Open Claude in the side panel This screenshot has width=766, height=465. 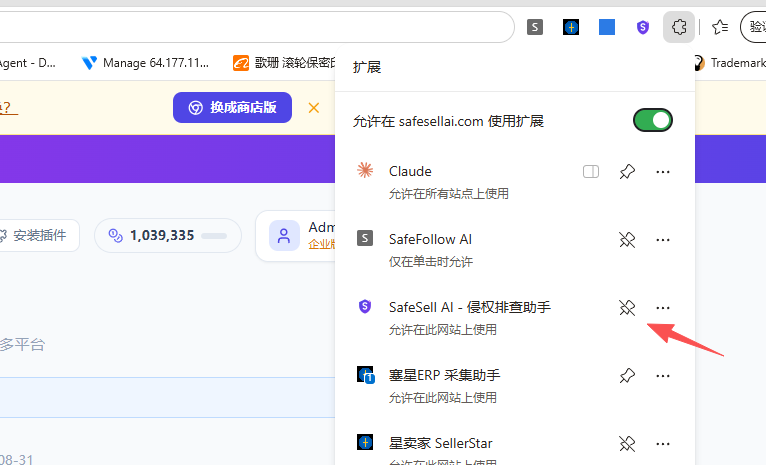pos(591,171)
